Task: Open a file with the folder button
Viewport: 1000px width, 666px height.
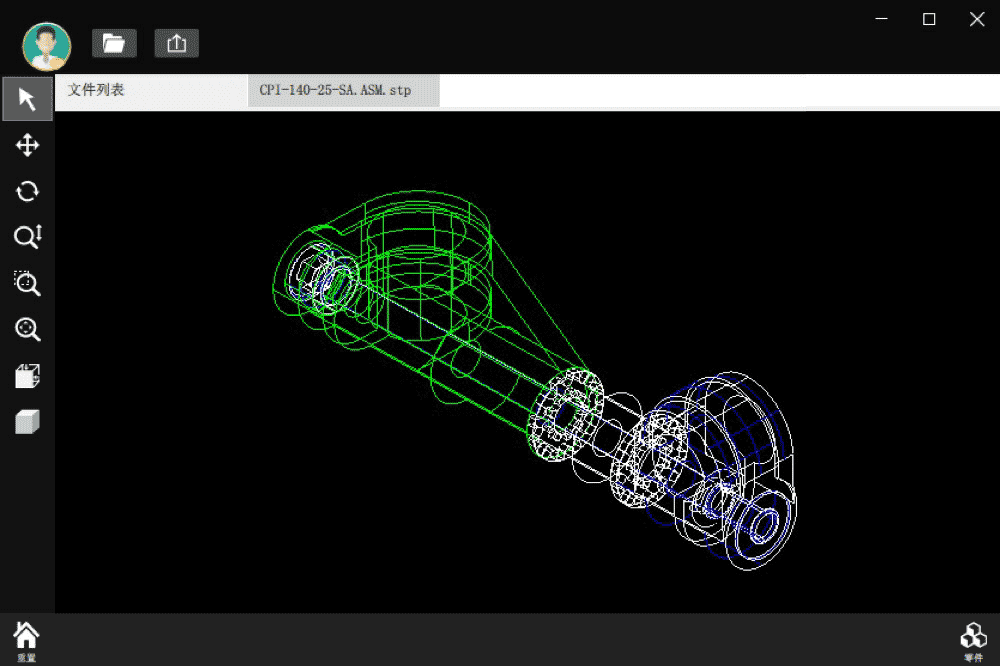Action: pos(114,43)
